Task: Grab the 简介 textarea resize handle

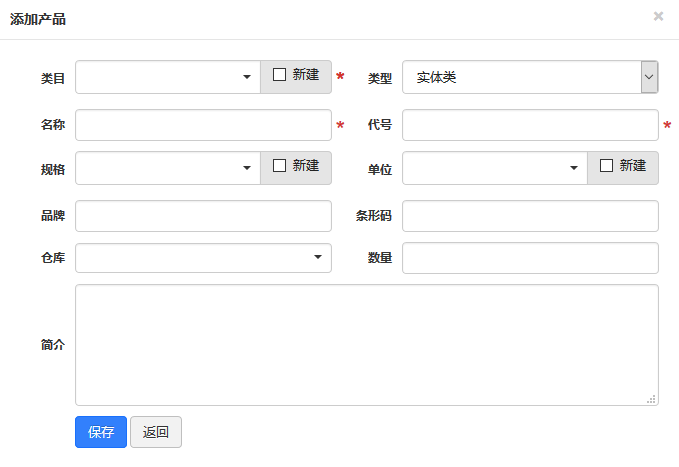Action: 651,399
